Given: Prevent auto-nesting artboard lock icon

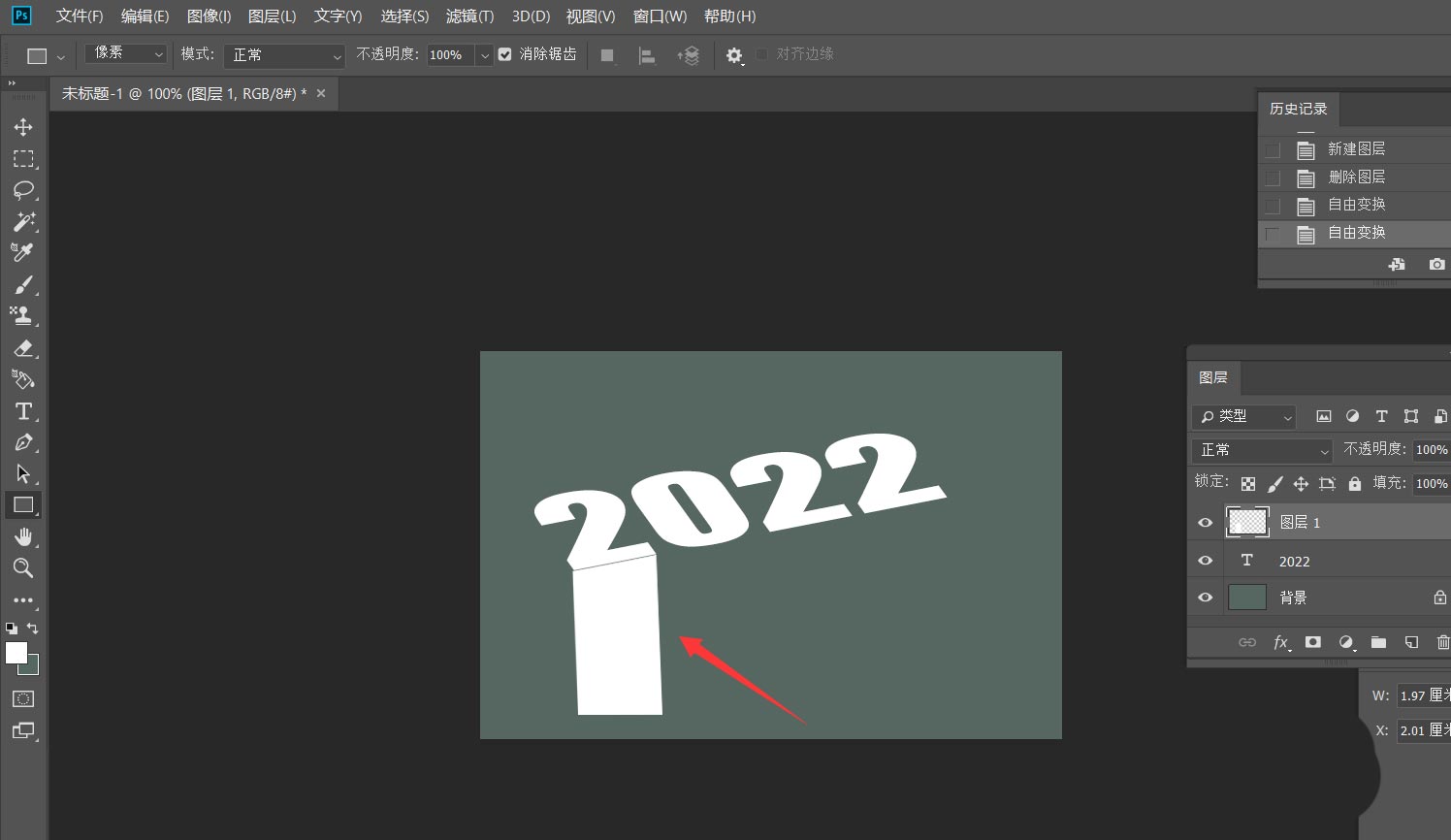Looking at the screenshot, I should point(1327,483).
